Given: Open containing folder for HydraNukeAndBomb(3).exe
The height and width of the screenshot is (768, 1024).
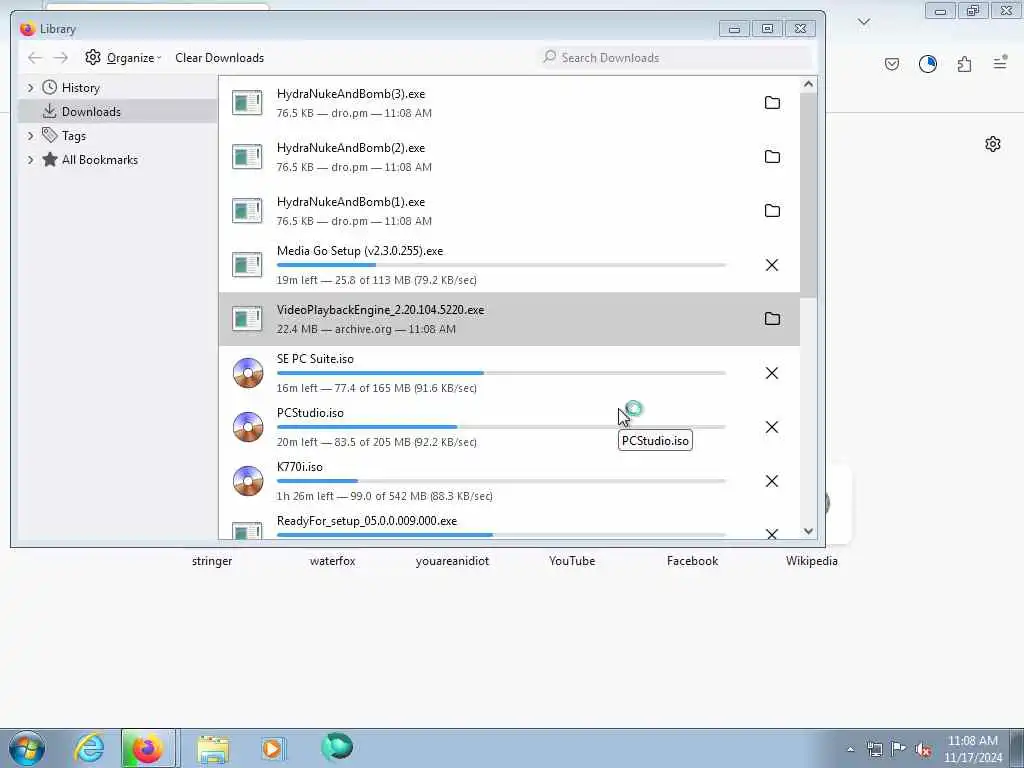Looking at the screenshot, I should [772, 103].
